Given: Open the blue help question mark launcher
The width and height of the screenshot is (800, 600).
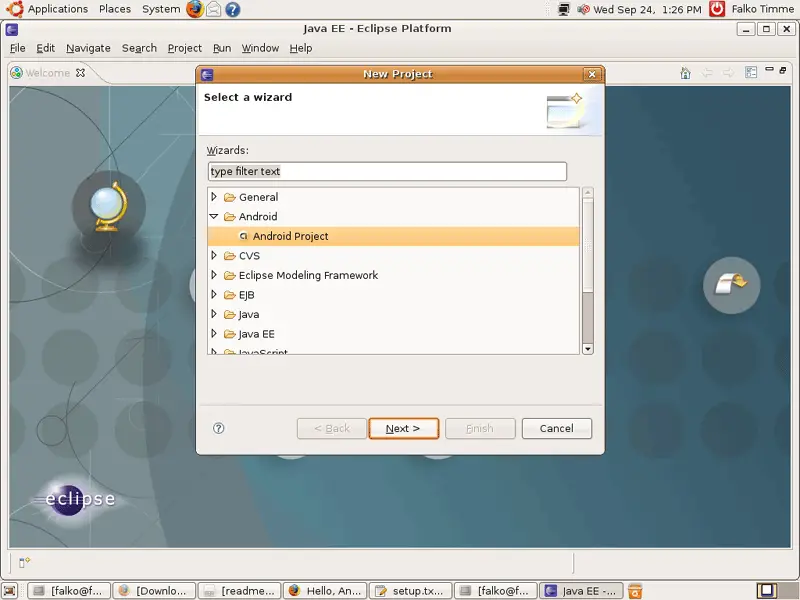Looking at the screenshot, I should click(233, 10).
